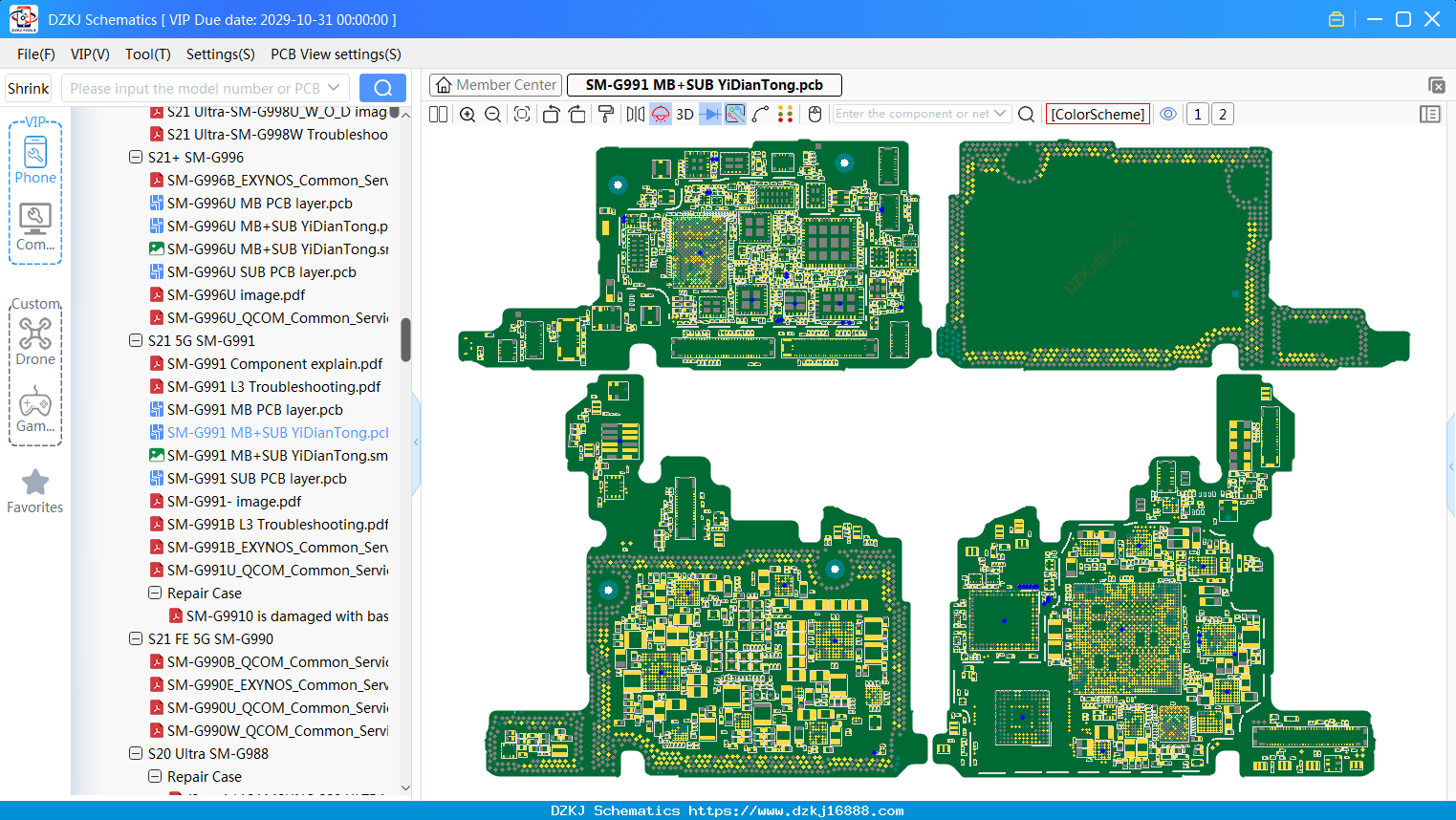The height and width of the screenshot is (820, 1456).
Task: Open the Computer category
Action: pyautogui.click(x=35, y=227)
